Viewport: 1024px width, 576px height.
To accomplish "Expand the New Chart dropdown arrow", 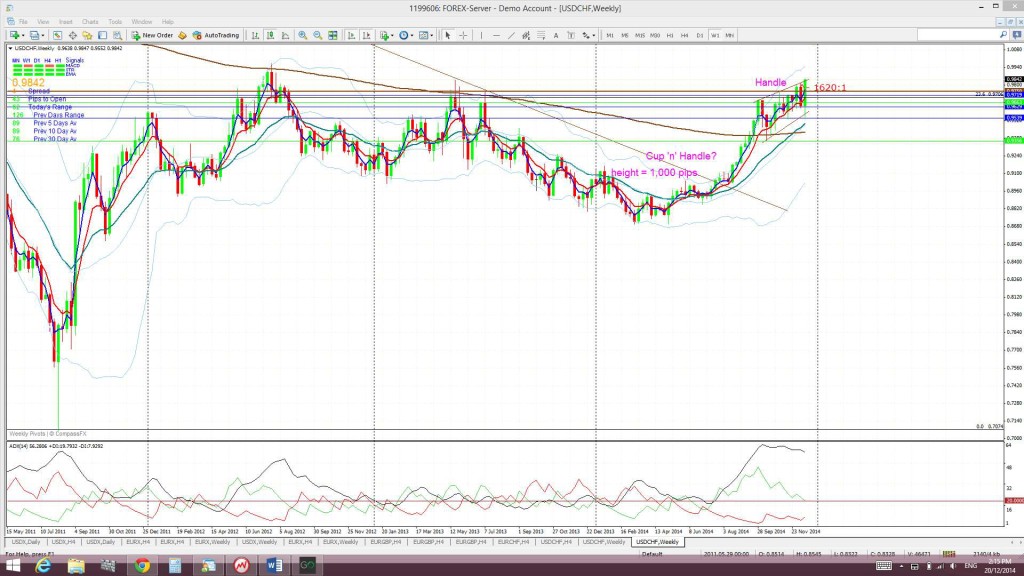I will coord(23,35).
